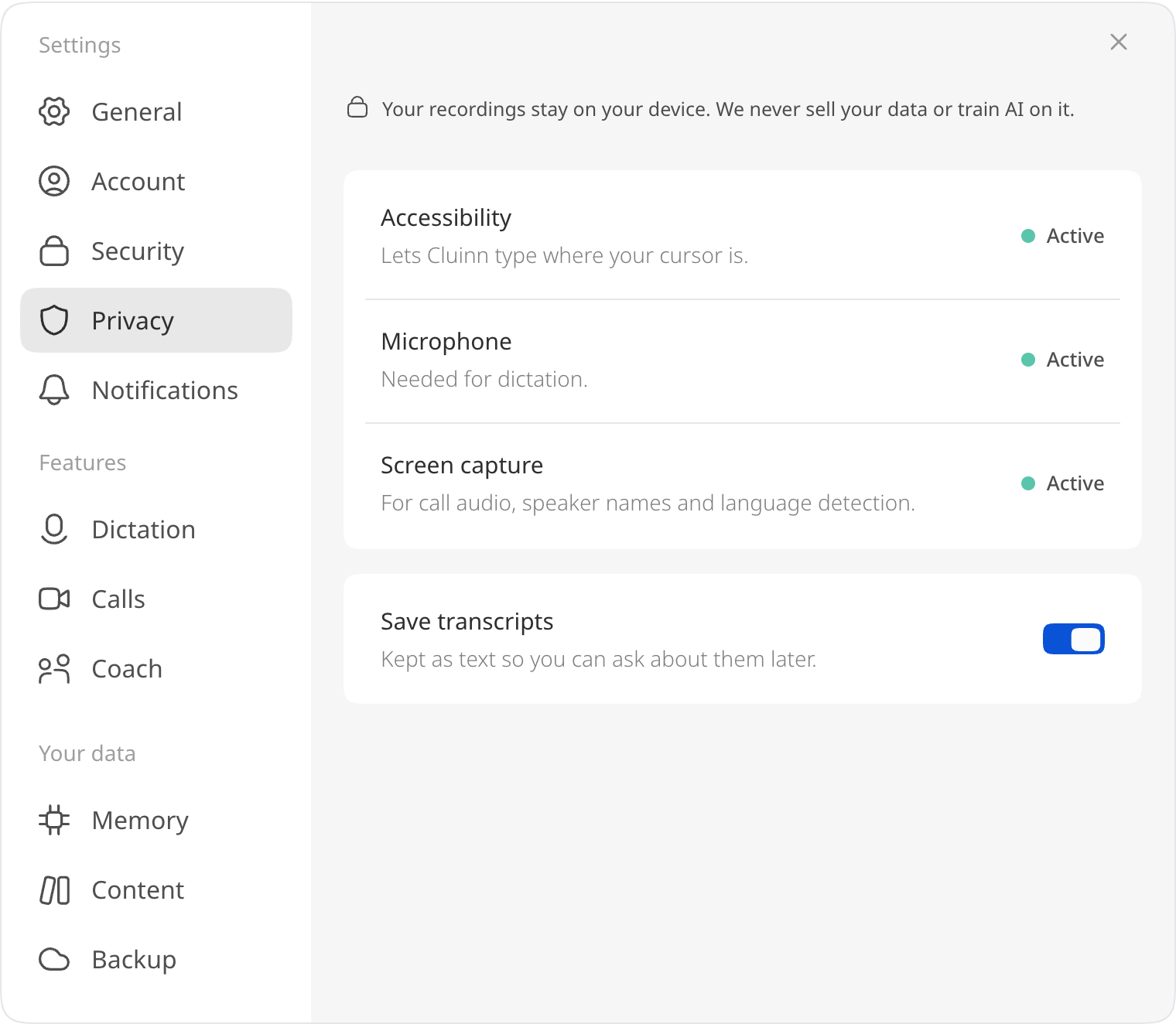Screen dimensions: 1176x1024
Task: Click the green dot beside Accessibility status
Action: click(x=1028, y=236)
